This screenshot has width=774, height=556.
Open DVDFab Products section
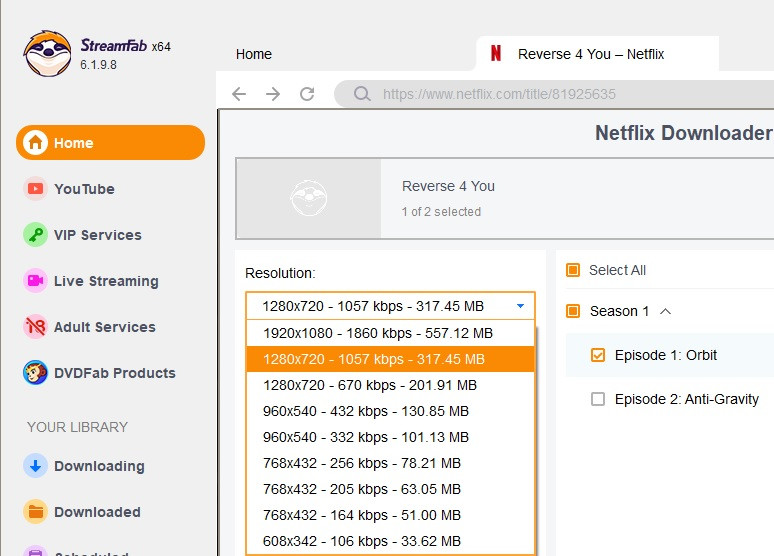click(114, 373)
